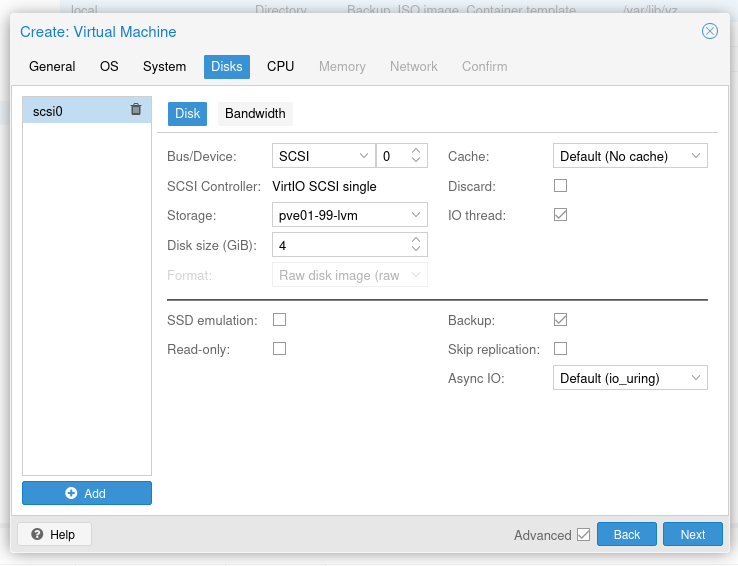Image resolution: width=738 pixels, height=566 pixels.
Task: Open the System tab
Action: pos(164,66)
